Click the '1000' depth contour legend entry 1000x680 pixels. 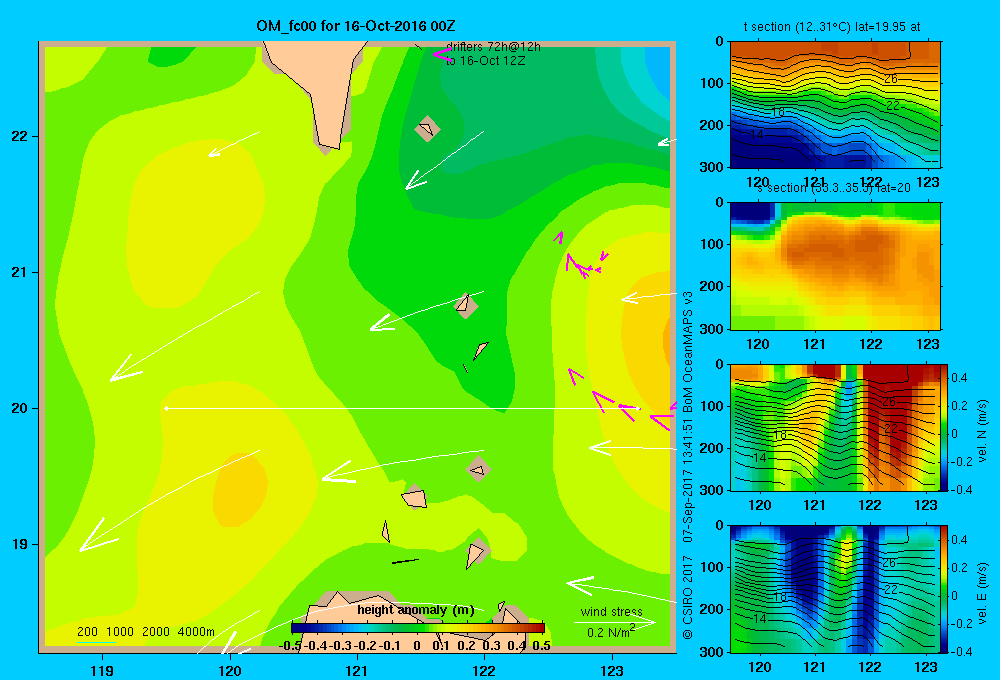119,632
